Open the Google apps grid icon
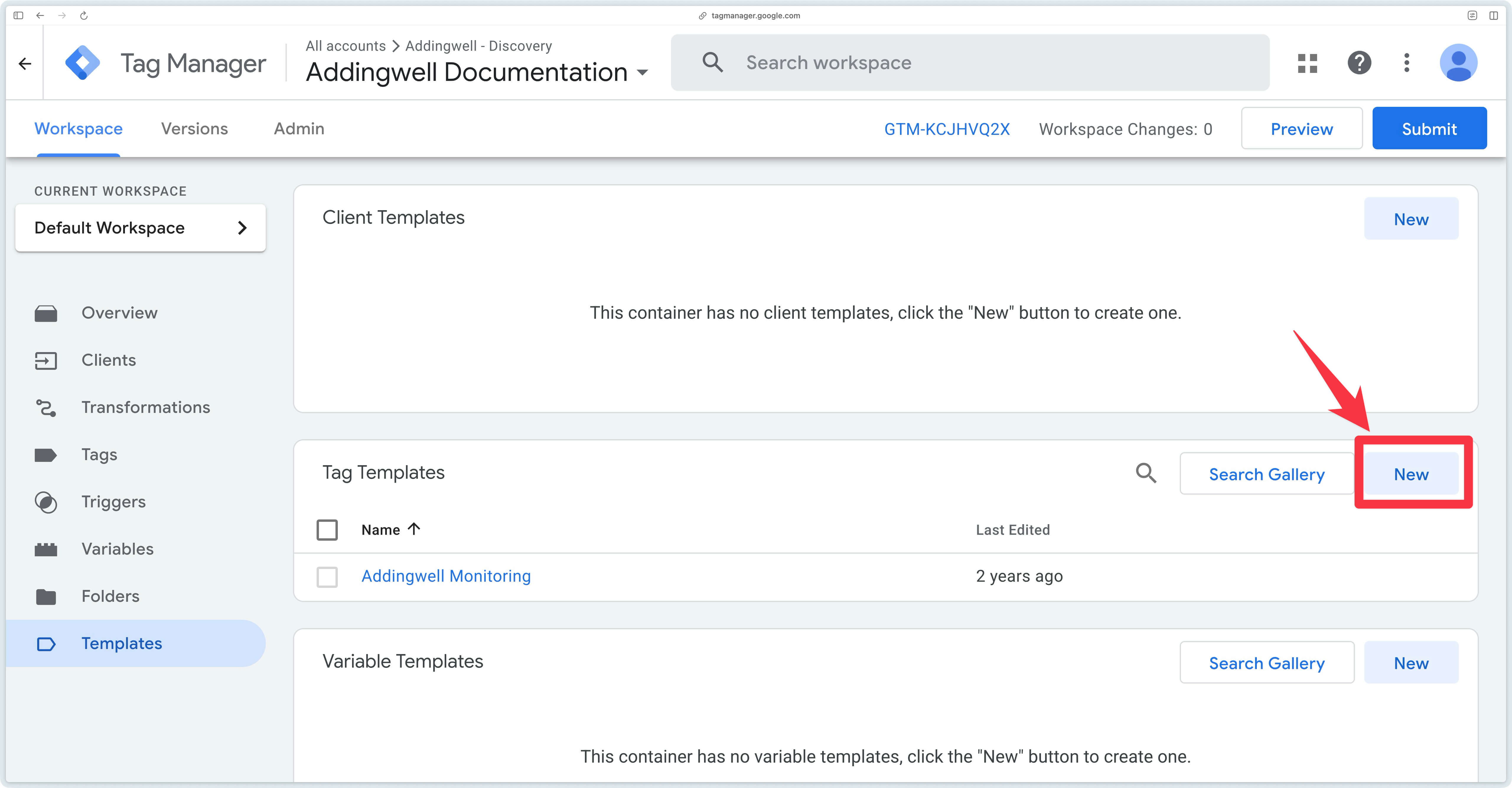 click(x=1308, y=63)
